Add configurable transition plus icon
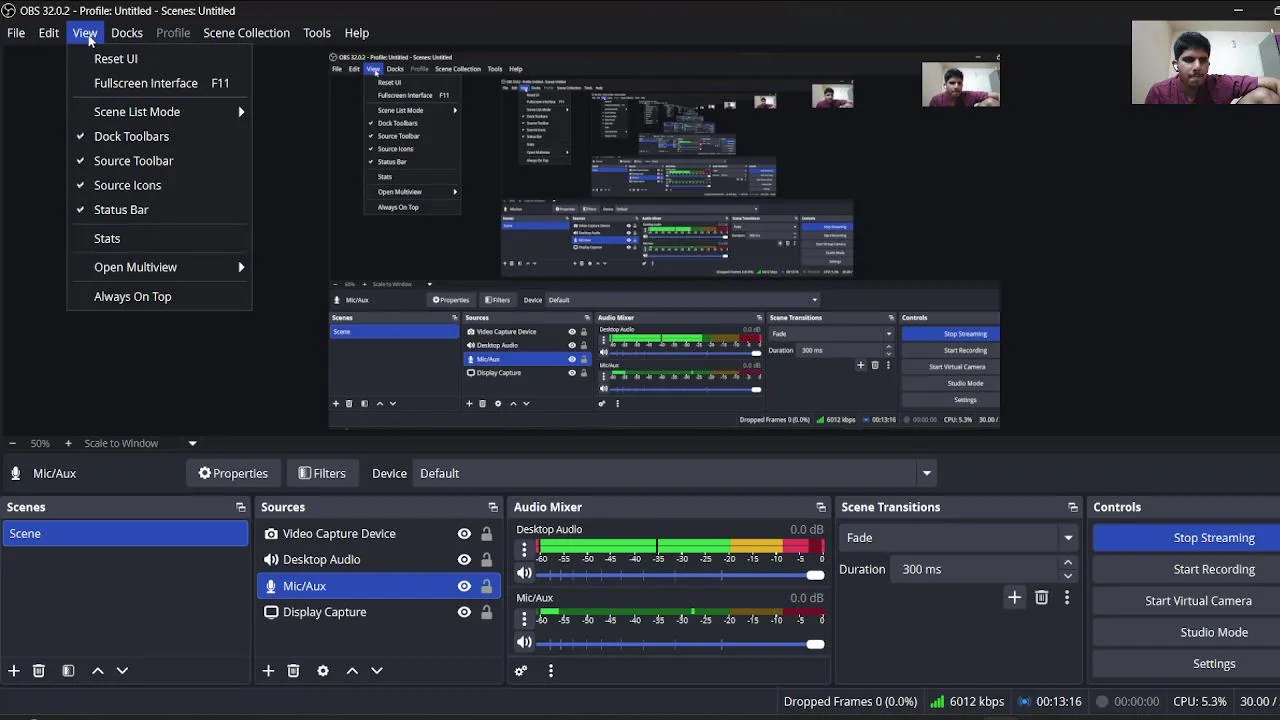This screenshot has height=720, width=1280. point(1014,598)
